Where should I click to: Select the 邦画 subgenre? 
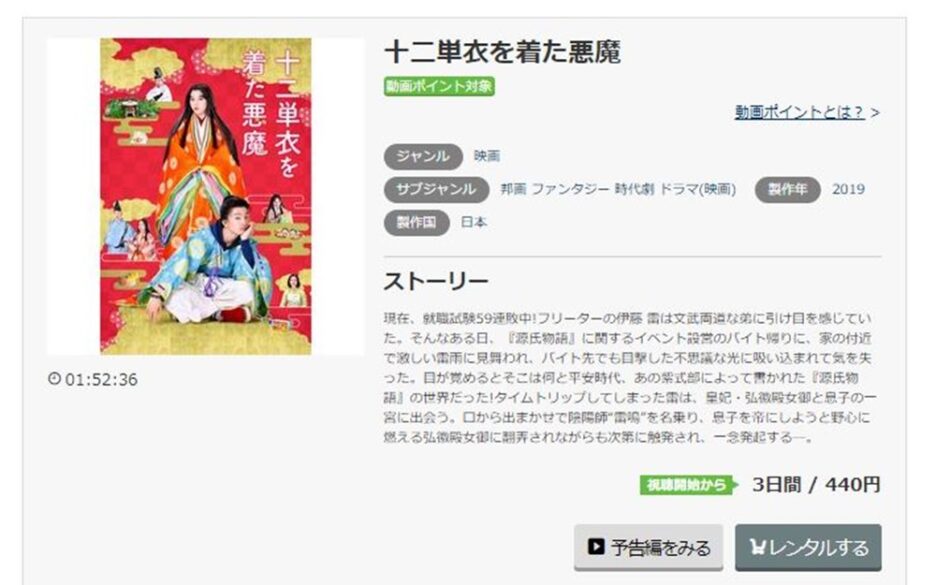[513, 189]
